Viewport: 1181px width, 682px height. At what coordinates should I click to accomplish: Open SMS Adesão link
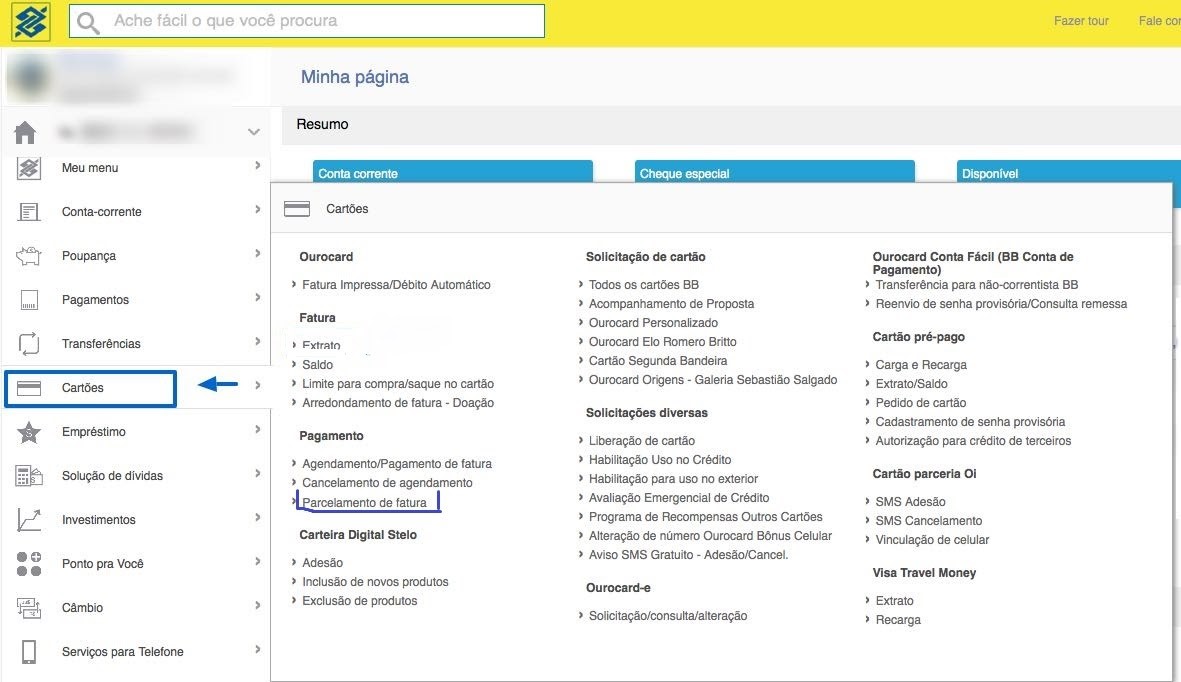[x=911, y=502]
